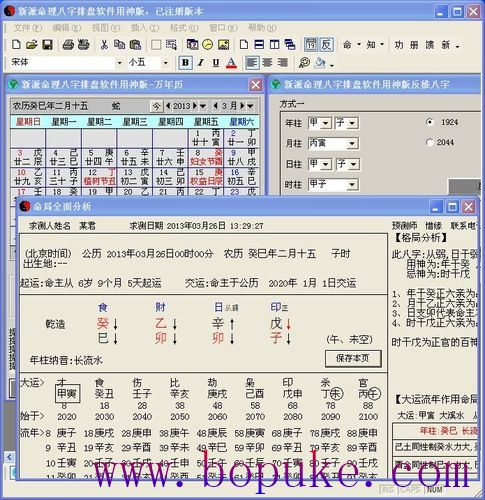Select the 2044 radio button
The image size is (485, 500).
430,142
